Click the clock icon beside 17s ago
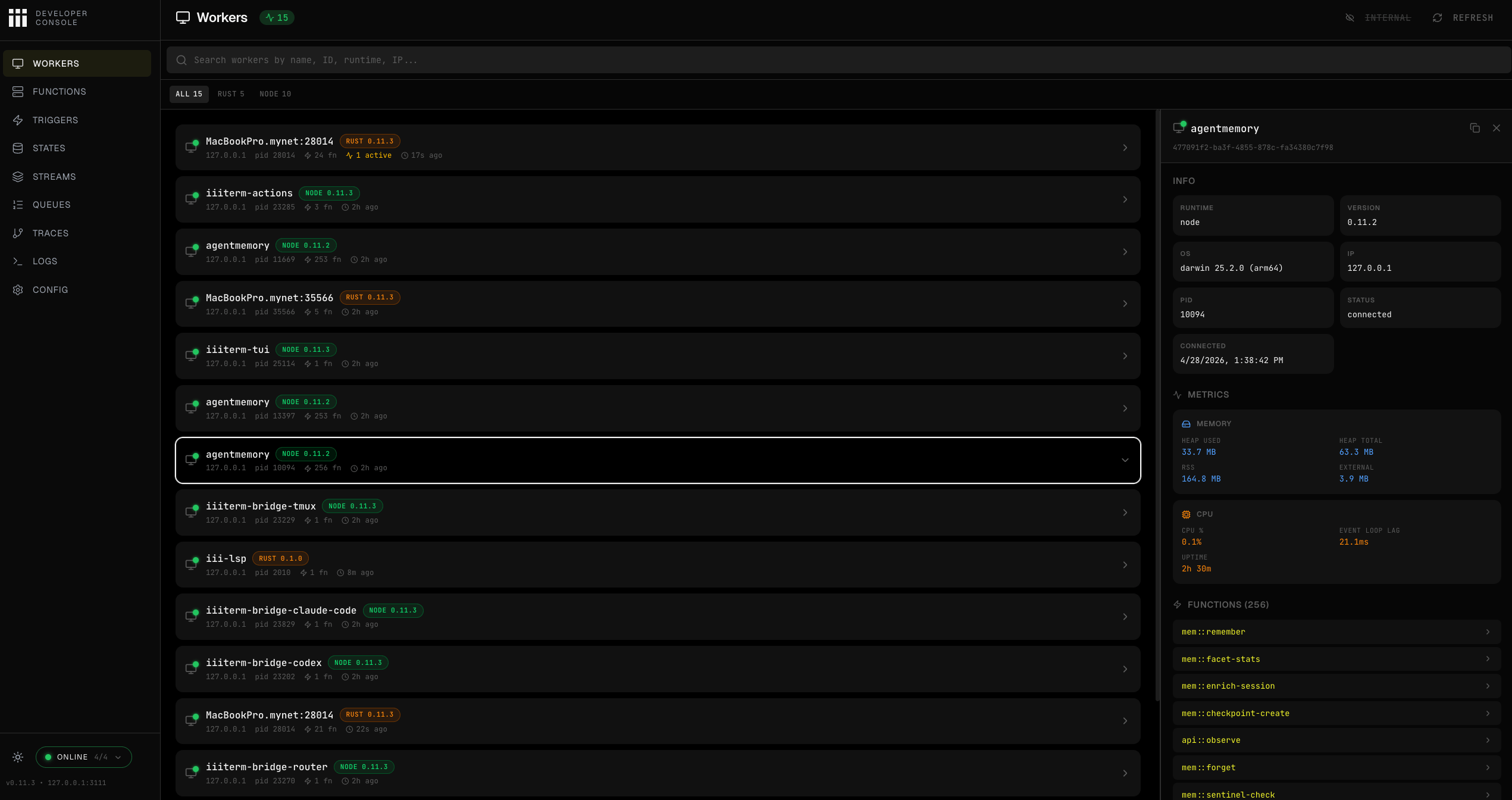 [x=405, y=156]
